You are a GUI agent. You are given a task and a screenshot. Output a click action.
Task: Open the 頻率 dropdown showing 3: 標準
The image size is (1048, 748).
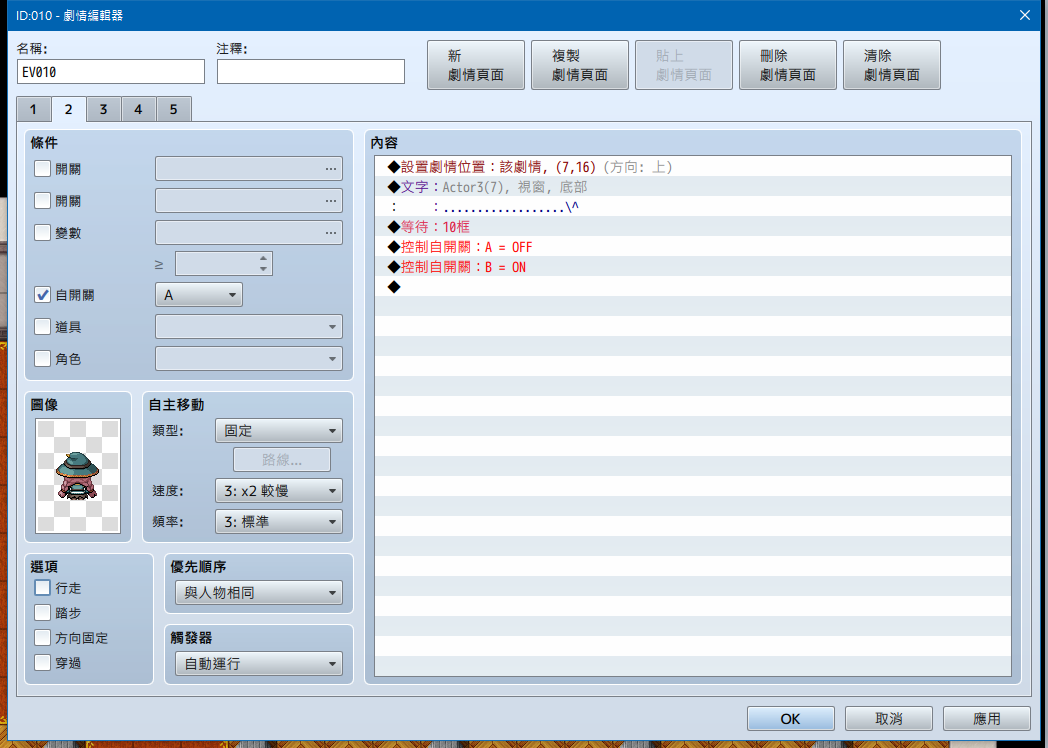click(x=279, y=521)
